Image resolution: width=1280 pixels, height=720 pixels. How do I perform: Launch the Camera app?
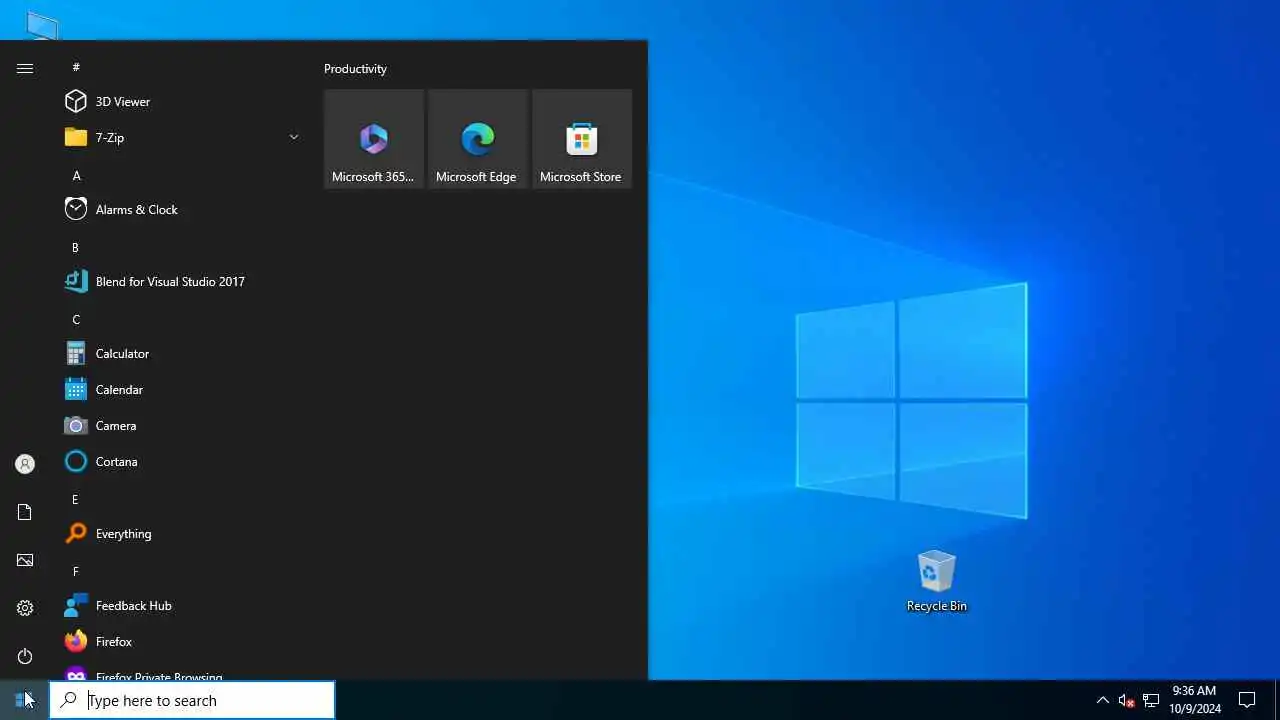point(180,425)
